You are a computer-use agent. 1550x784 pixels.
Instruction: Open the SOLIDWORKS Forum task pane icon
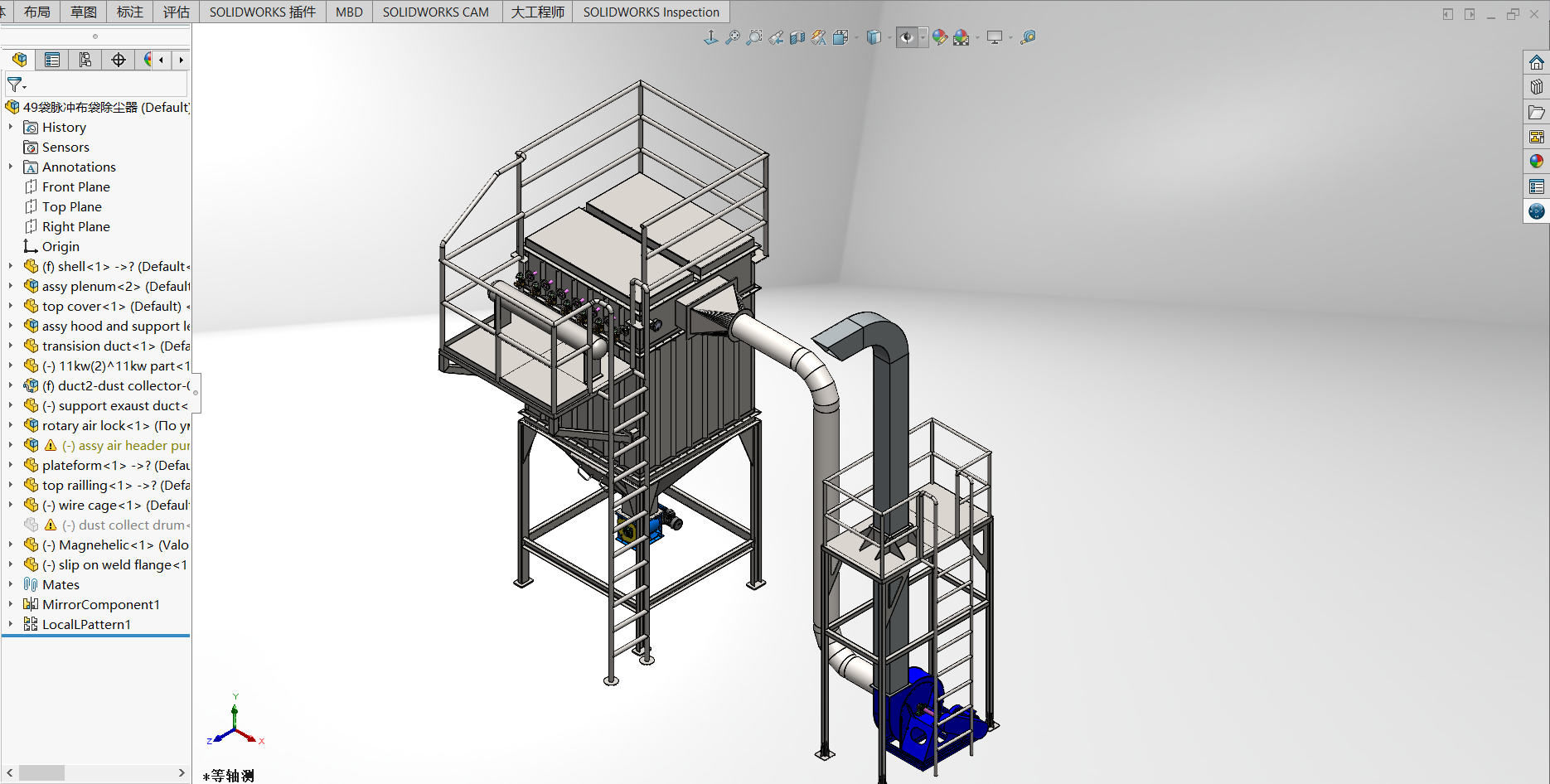pos(1537,211)
